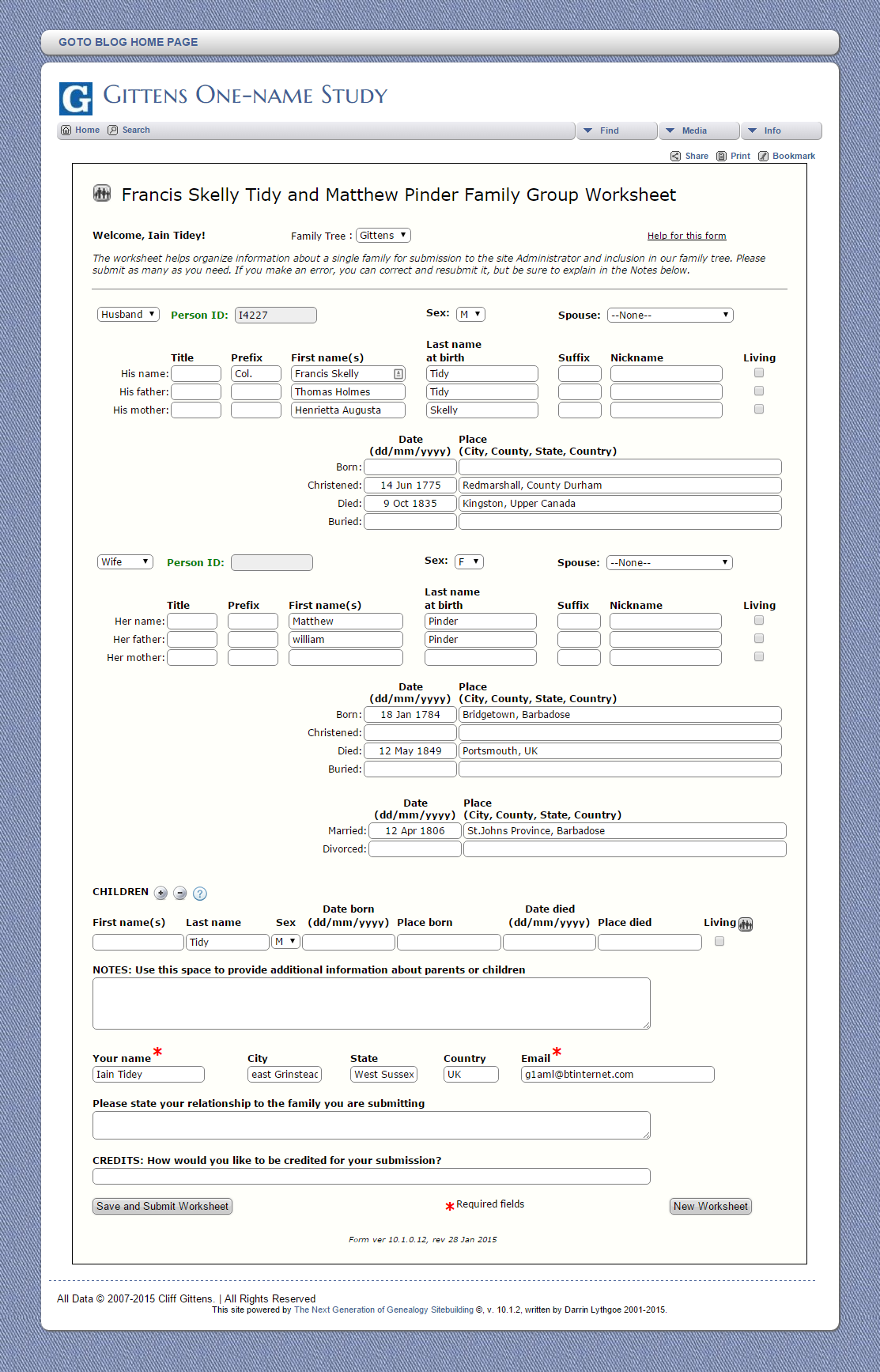Screen dimensions: 880x1372
Task: Open Next Generation of Genealogy Sitebuilding link
Action: click(x=383, y=1310)
